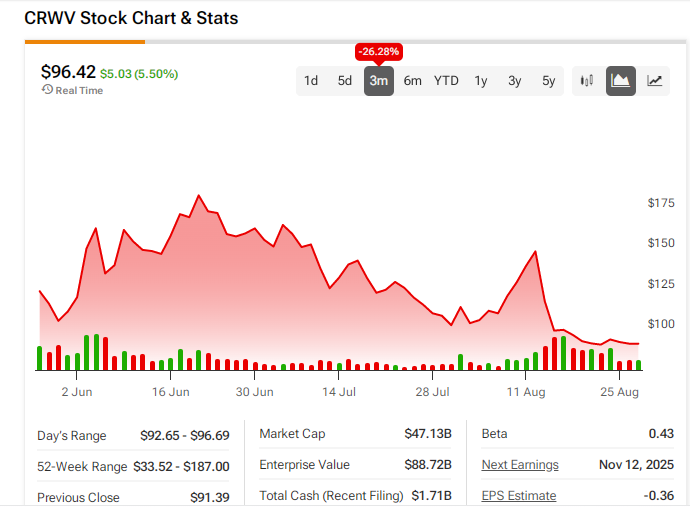Image resolution: width=690 pixels, height=507 pixels.
Task: Click the 11 Aug date label on the axis
Action: [x=527, y=392]
